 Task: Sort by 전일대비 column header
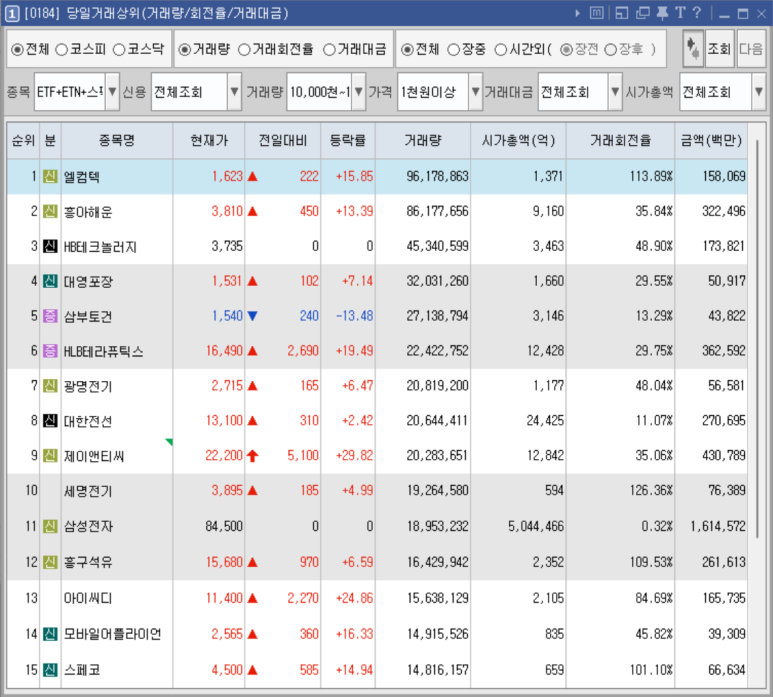click(x=283, y=140)
